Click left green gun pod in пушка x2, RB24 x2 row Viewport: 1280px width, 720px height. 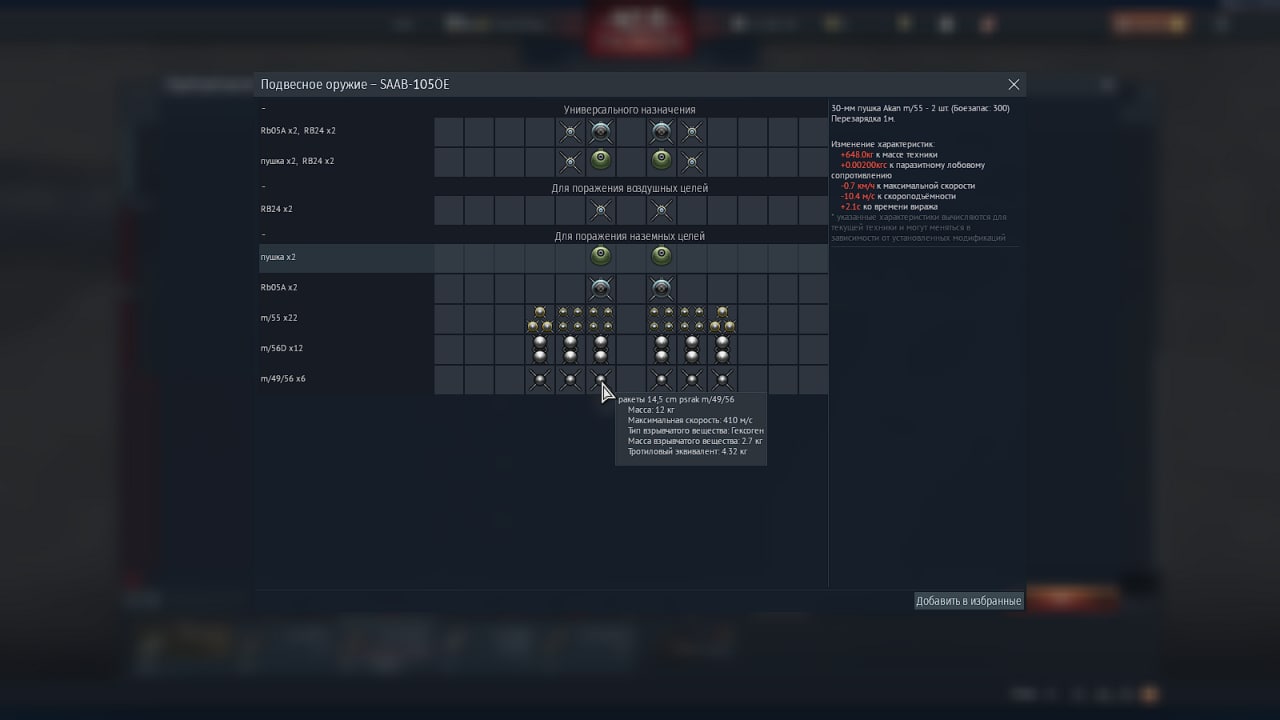601,159
